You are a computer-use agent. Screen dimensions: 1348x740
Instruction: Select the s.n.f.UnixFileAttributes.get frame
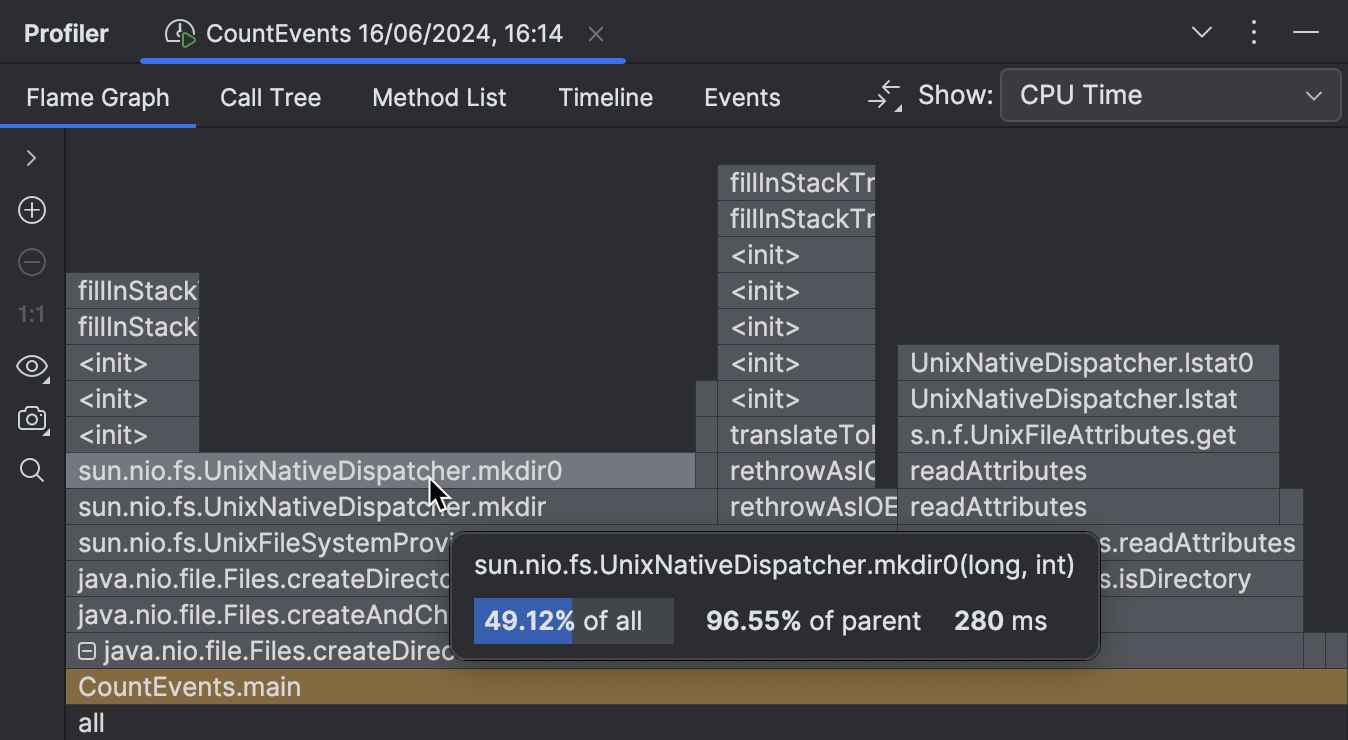(1088, 435)
